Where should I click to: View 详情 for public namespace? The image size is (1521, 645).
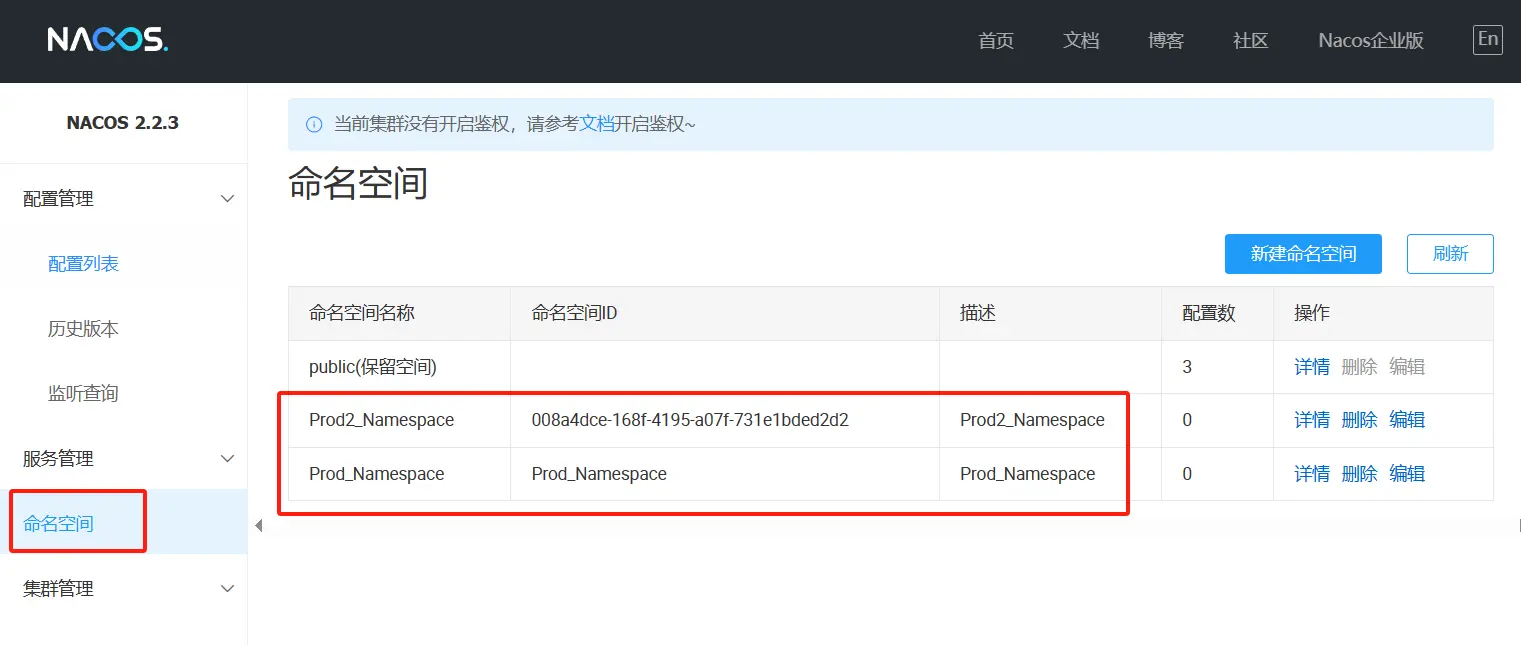tap(1311, 367)
